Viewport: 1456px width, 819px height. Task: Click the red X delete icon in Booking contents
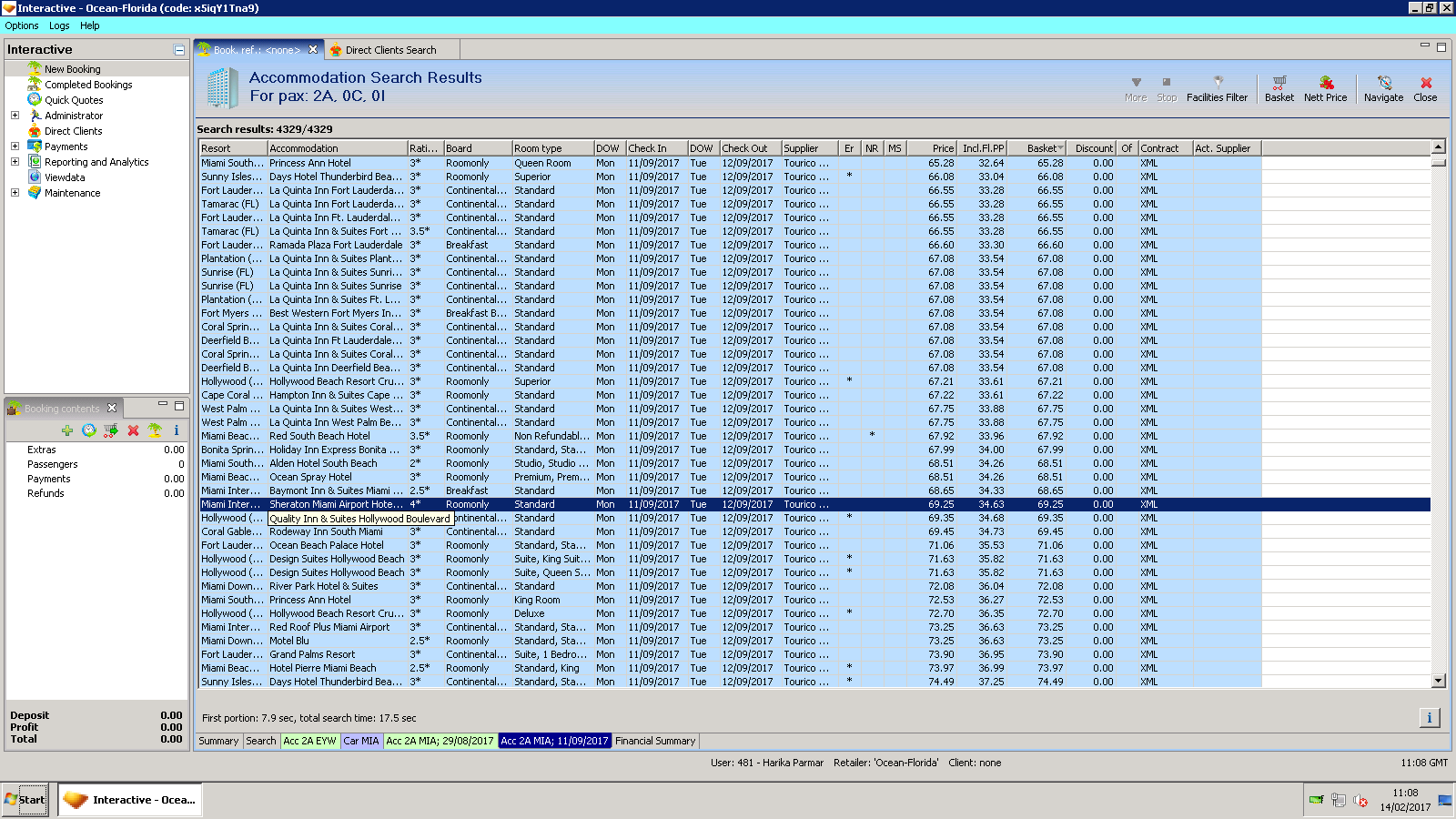point(133,430)
